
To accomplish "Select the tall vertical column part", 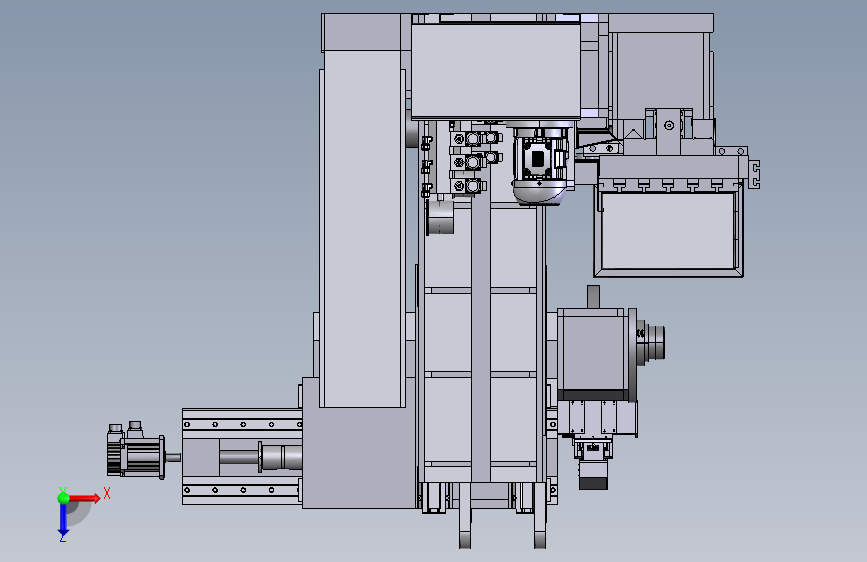I will coord(363,229).
